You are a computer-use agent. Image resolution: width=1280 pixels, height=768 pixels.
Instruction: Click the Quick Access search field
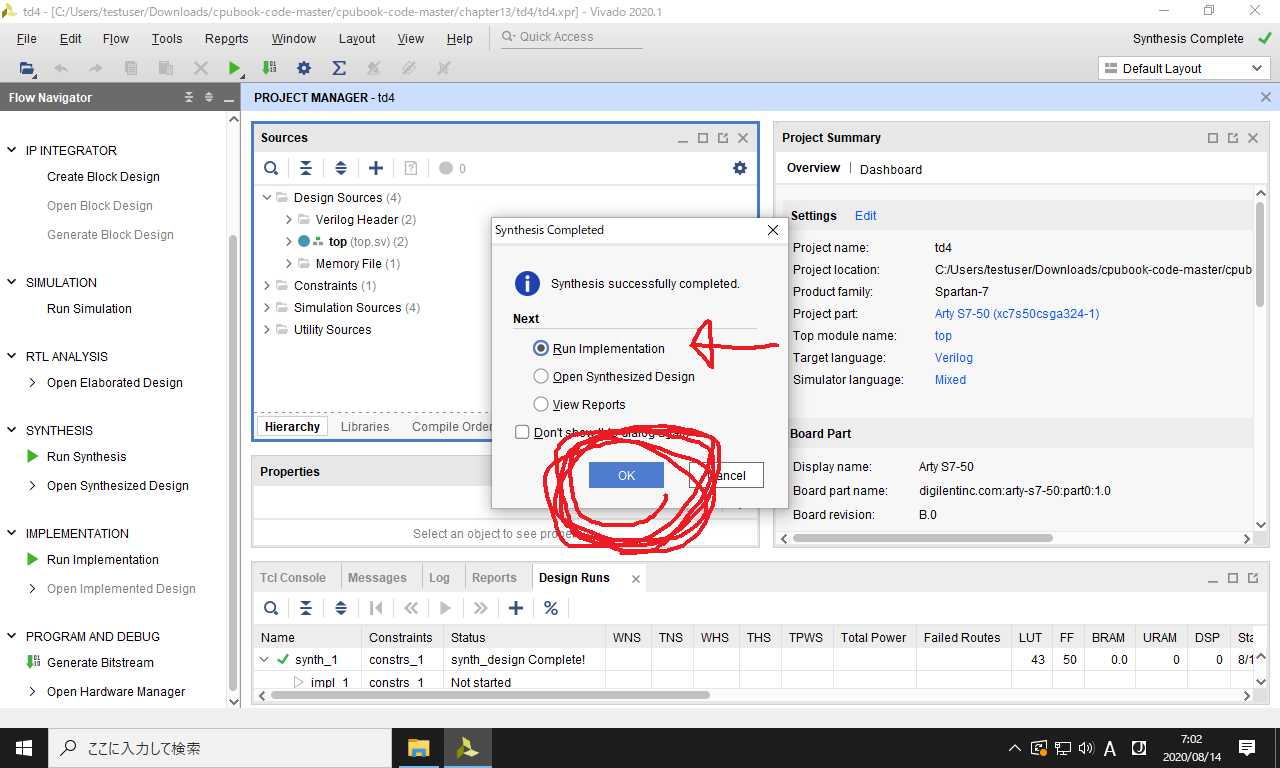pos(572,37)
